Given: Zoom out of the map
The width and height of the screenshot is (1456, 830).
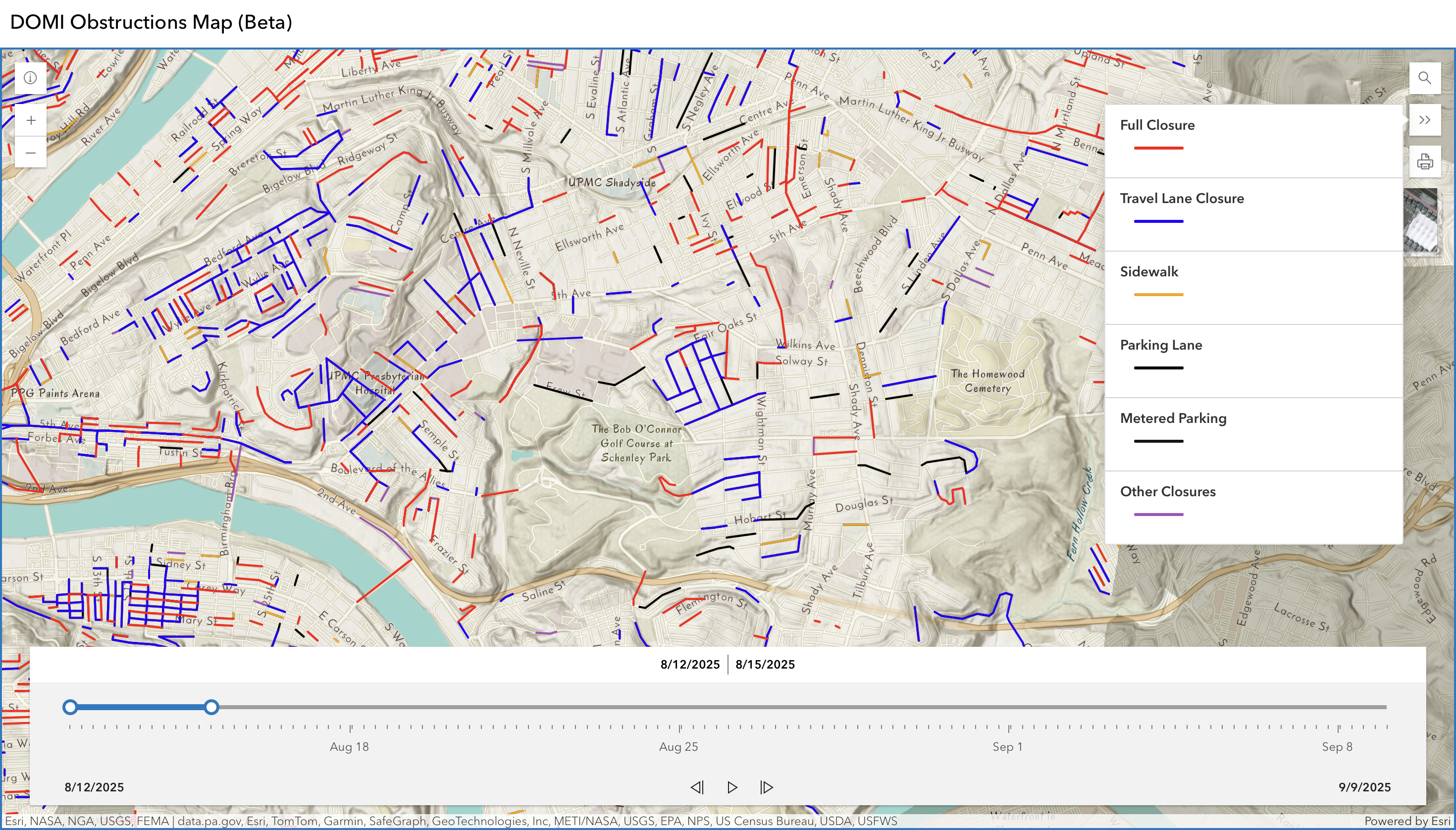Looking at the screenshot, I should click(x=31, y=153).
